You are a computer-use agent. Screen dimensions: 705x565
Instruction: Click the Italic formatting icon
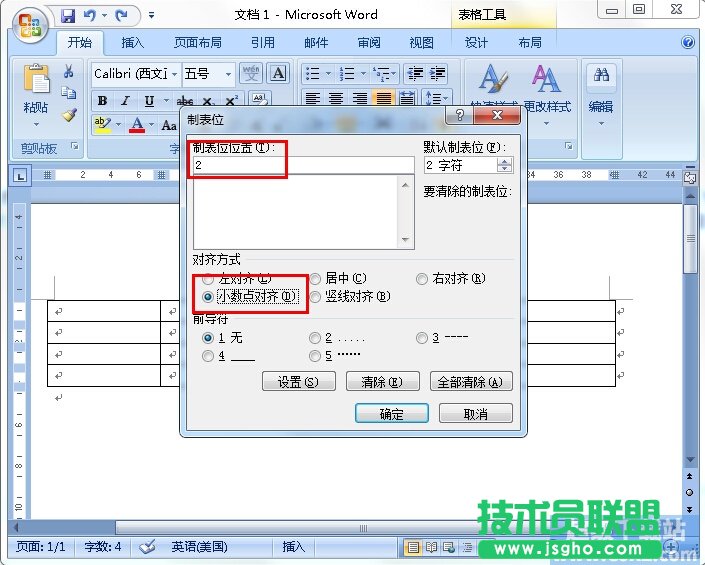[126, 101]
